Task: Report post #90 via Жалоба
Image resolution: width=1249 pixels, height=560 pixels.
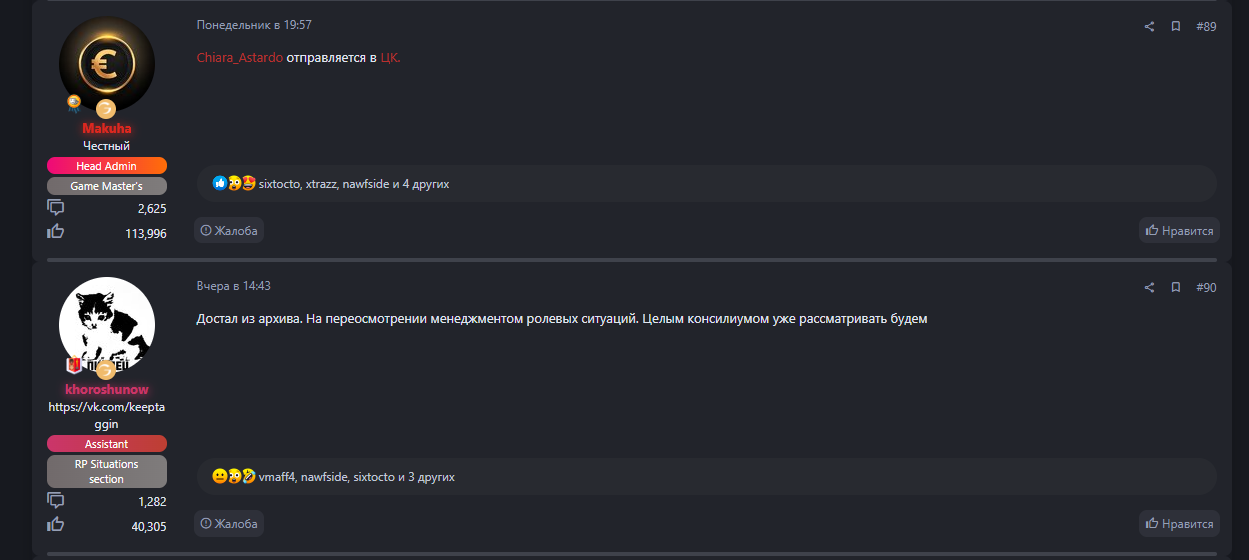Action: click(229, 523)
